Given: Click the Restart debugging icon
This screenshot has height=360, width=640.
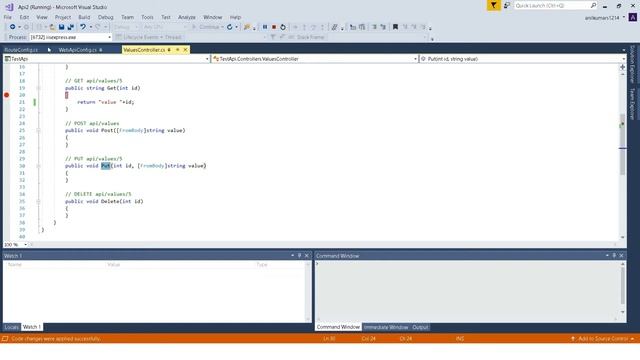Looking at the screenshot, I should (x=283, y=27).
